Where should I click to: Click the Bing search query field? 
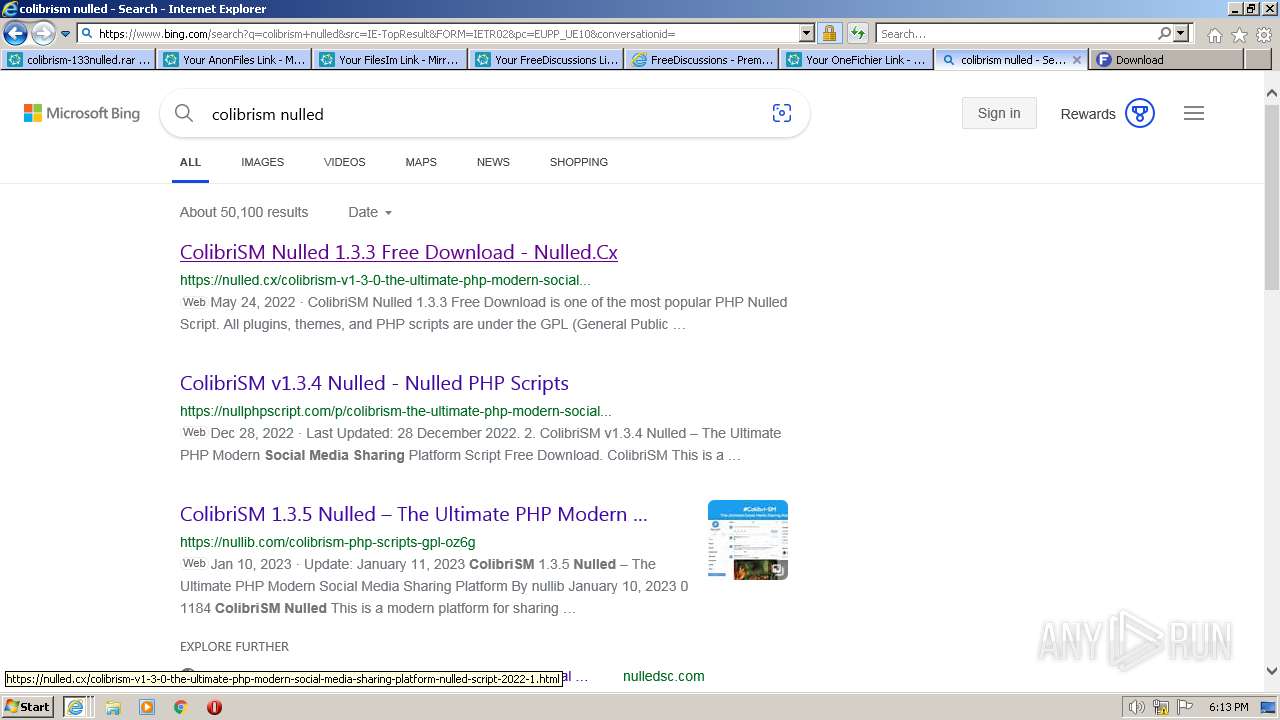485,114
